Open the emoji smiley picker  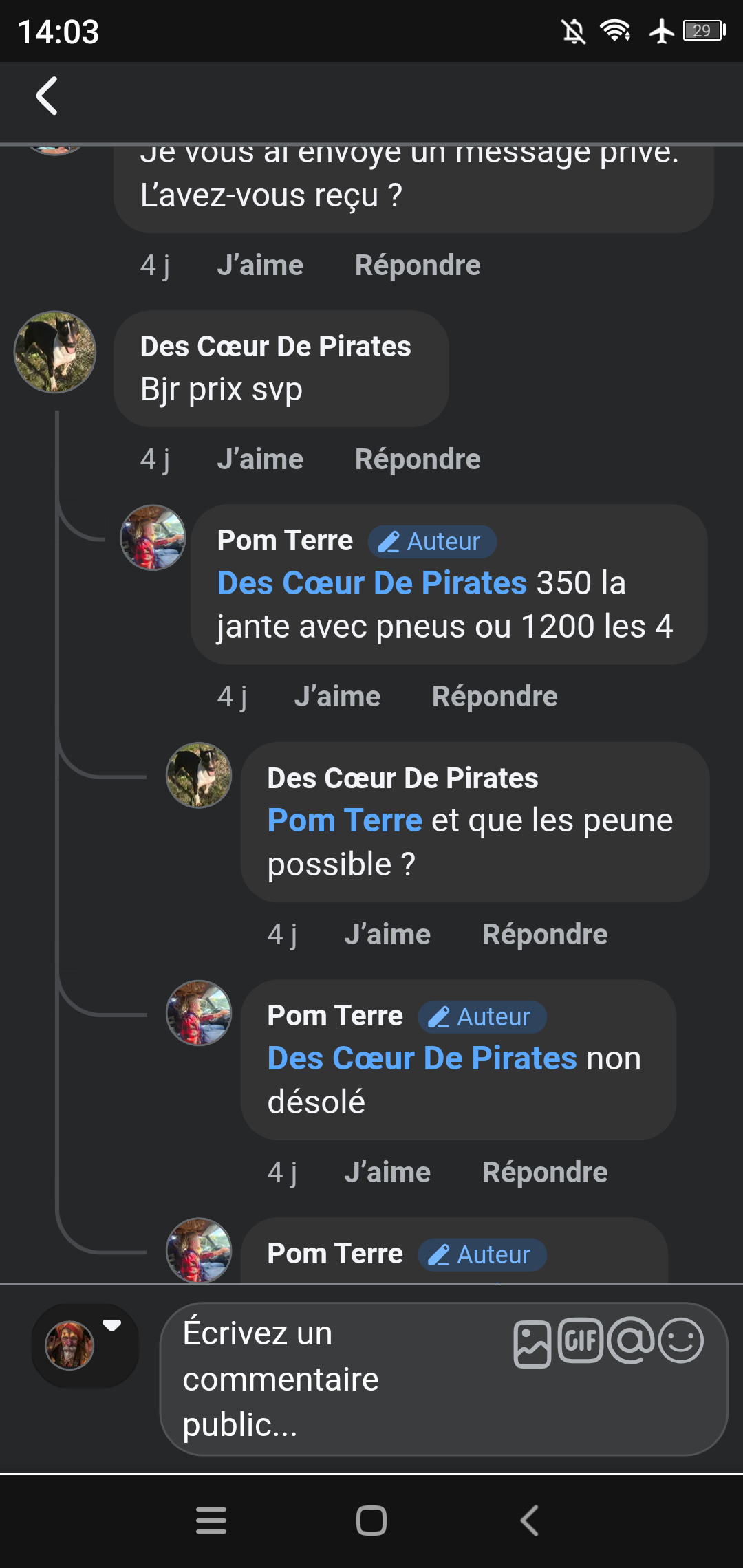tap(681, 1340)
